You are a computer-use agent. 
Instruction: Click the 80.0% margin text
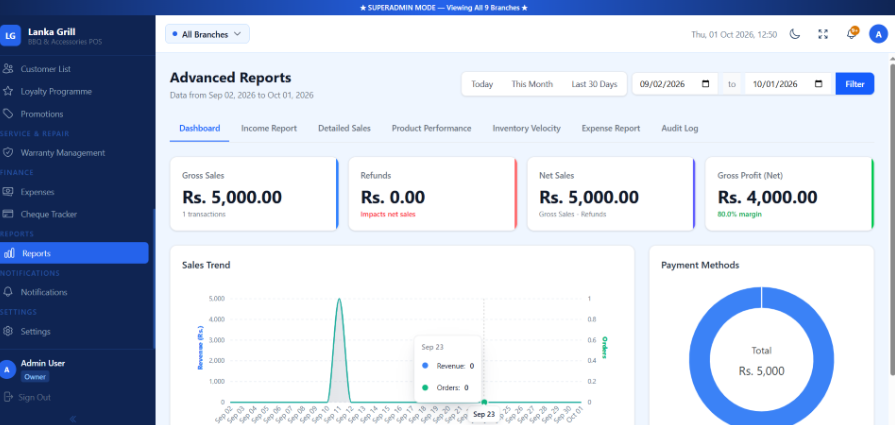[x=740, y=214]
